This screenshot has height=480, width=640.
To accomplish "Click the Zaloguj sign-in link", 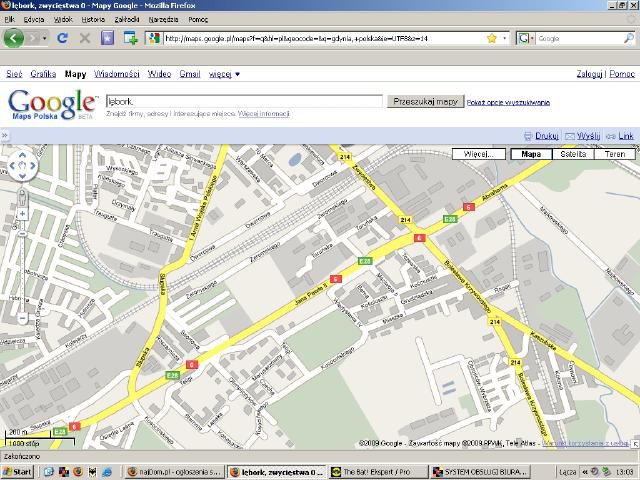I will [x=589, y=74].
